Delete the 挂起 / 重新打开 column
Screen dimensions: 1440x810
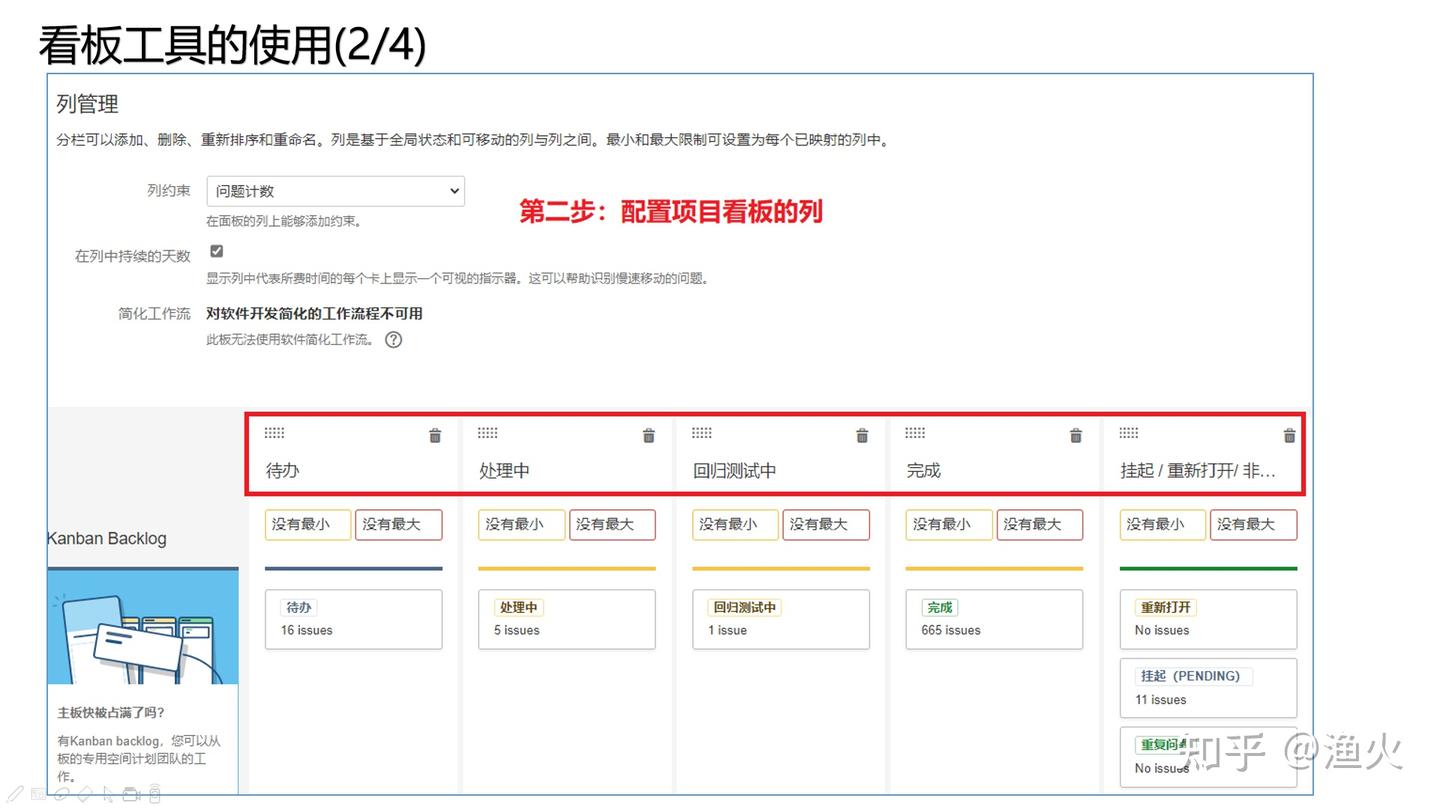[x=1289, y=435]
